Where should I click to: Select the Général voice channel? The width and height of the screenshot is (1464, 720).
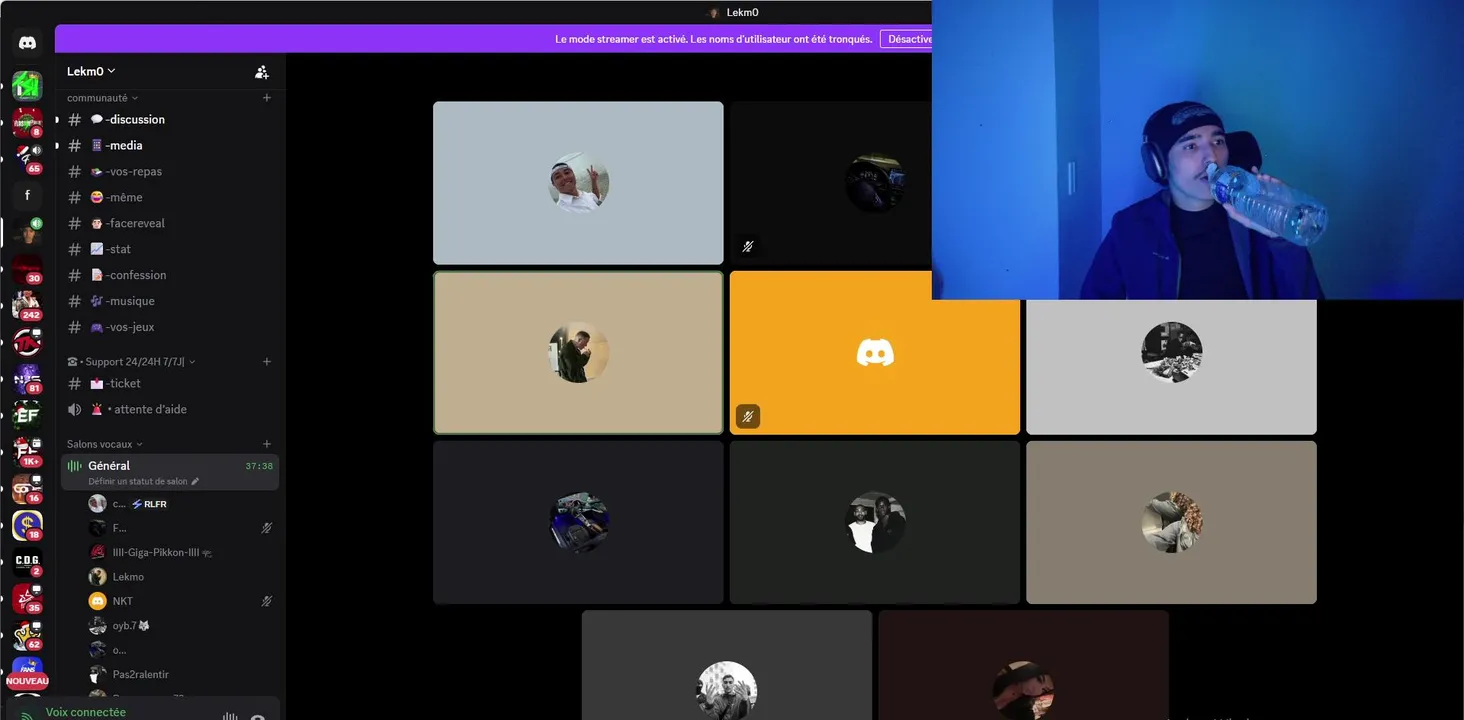pyautogui.click(x=170, y=472)
